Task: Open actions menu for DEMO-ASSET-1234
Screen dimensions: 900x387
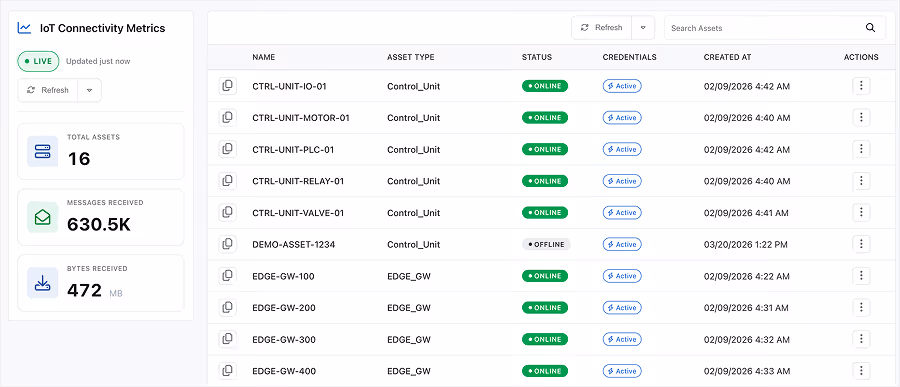Action: tap(861, 244)
